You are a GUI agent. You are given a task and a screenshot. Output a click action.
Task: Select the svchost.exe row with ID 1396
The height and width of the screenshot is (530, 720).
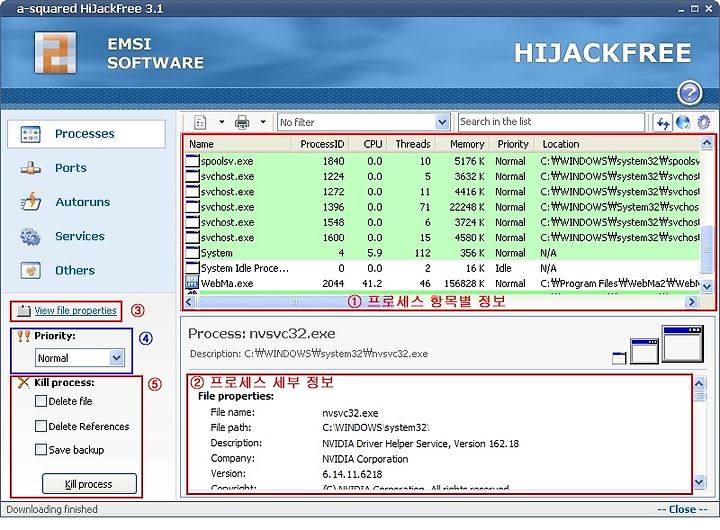click(442, 207)
